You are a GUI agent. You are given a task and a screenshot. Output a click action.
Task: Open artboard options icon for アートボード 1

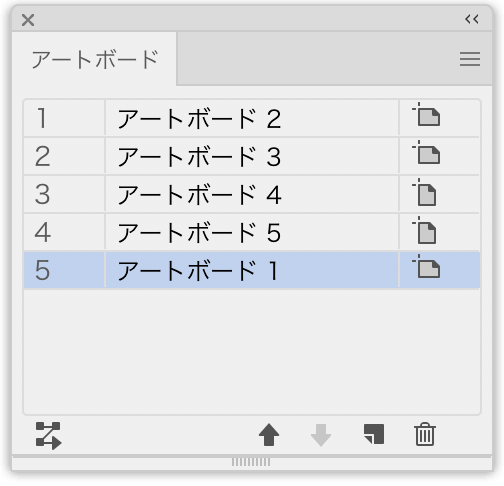click(x=426, y=266)
